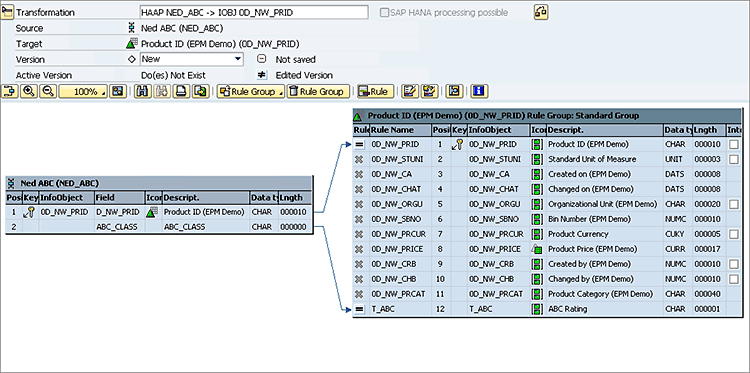Click the key icon in source 0D_NW_PRID row
The height and width of the screenshot is (373, 750).
[x=29, y=212]
